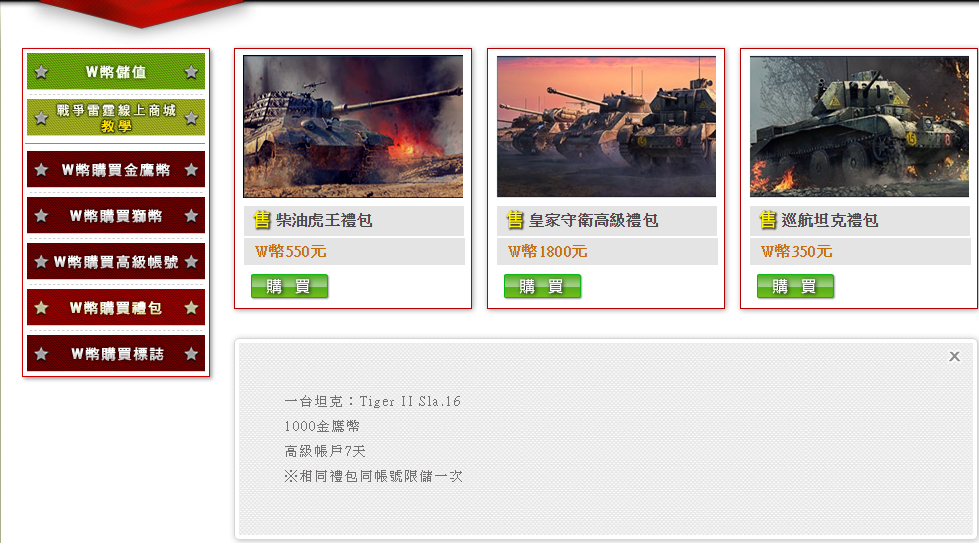Buy the 巡航坦克禮包 with 購買 button
This screenshot has width=979, height=546.
[795, 286]
